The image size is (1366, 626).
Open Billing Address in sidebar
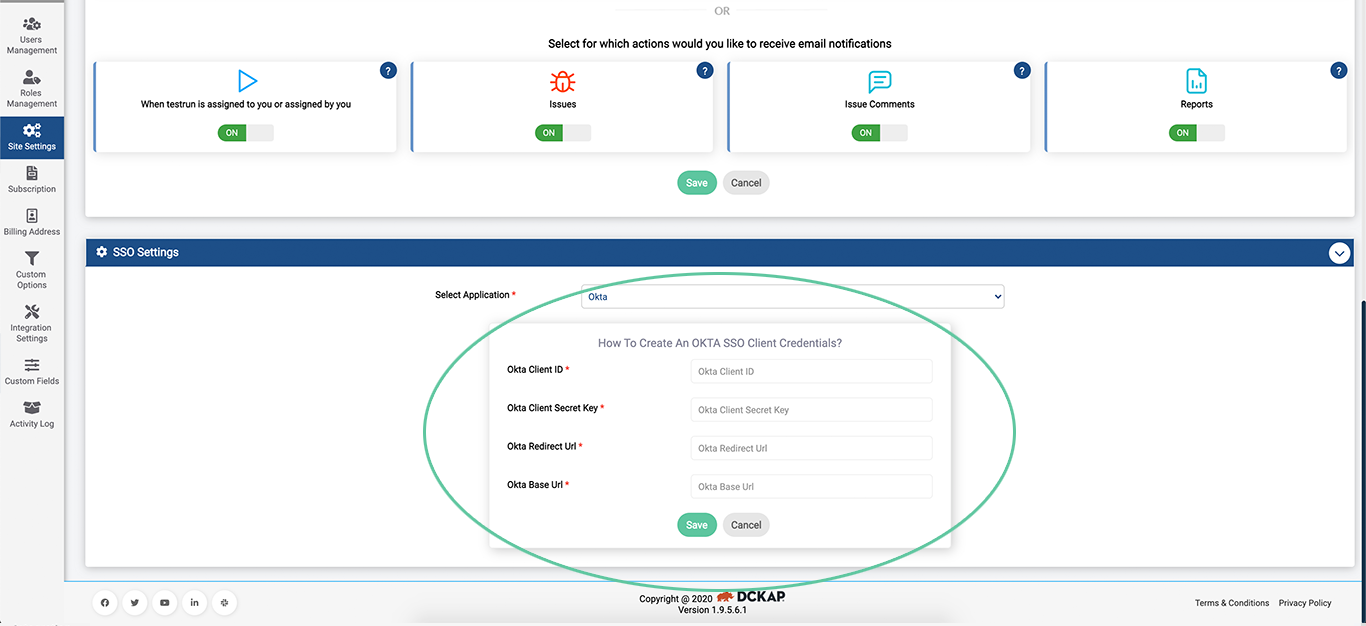click(32, 223)
